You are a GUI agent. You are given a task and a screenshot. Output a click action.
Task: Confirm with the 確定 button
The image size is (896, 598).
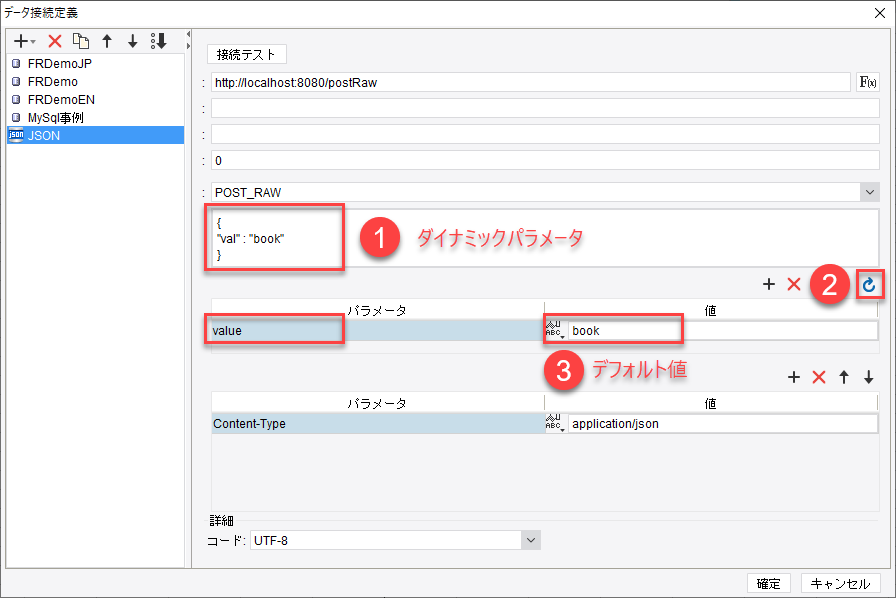click(769, 583)
